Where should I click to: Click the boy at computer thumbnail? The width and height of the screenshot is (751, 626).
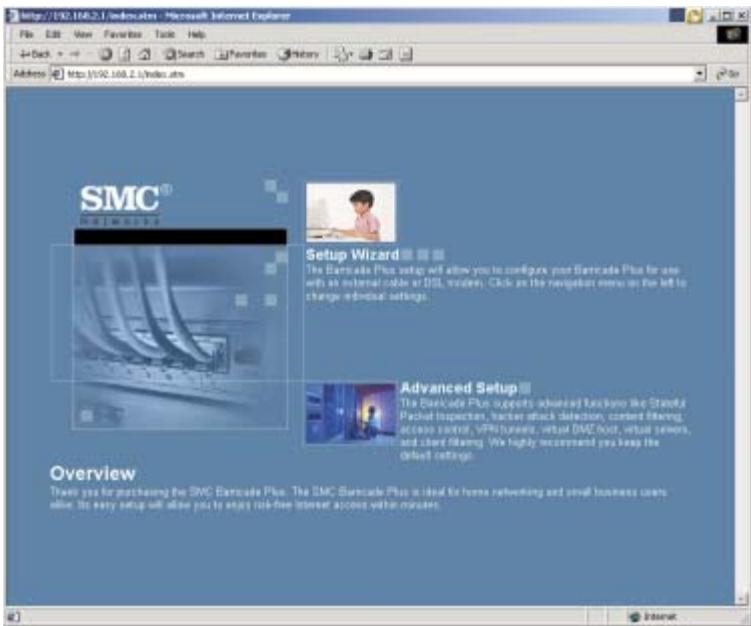pyautogui.click(x=351, y=212)
